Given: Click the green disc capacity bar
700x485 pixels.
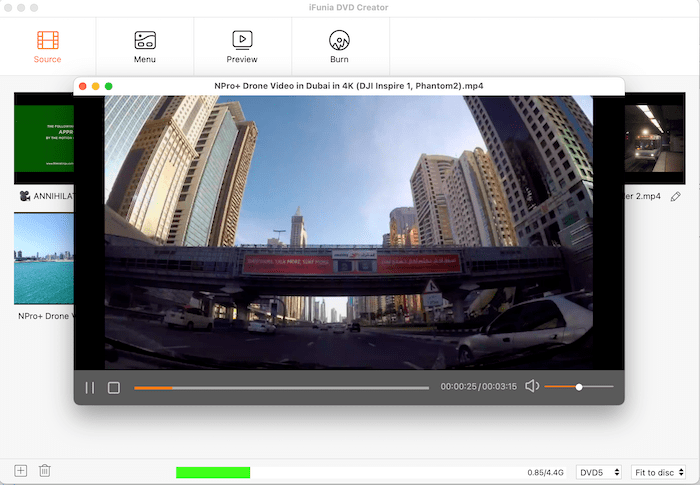Looking at the screenshot, I should coord(212,472).
